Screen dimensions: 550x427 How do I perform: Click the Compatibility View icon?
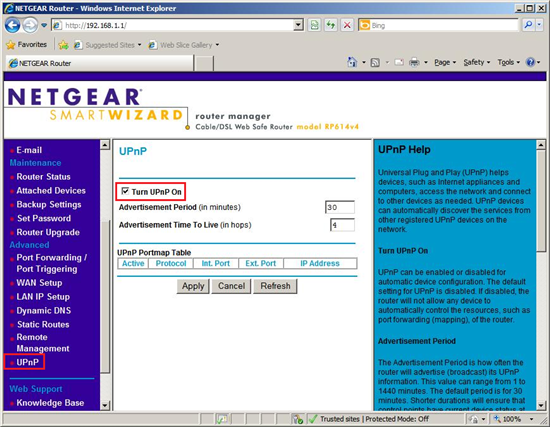tap(315, 25)
